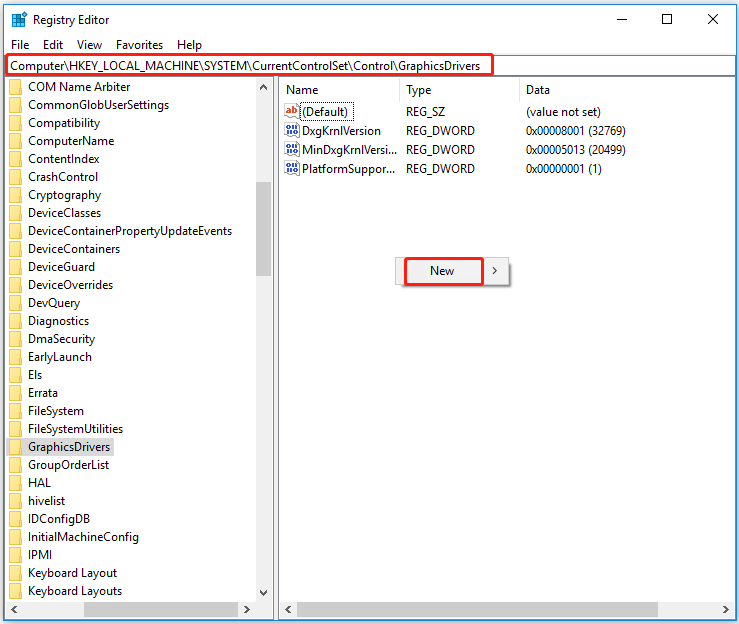
Task: Click the folder icon of Errata
Action: coord(16,393)
